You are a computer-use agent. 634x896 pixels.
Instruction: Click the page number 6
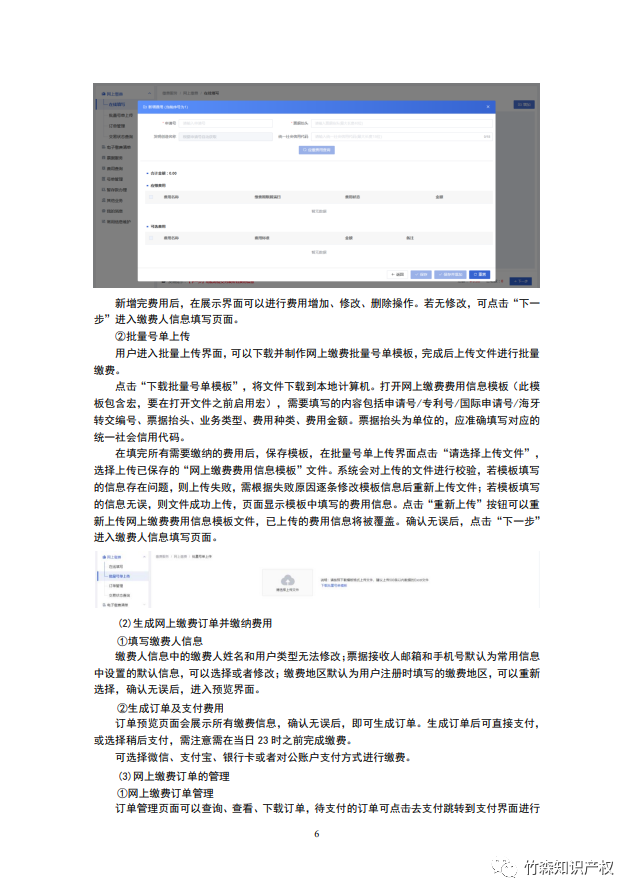click(317, 834)
